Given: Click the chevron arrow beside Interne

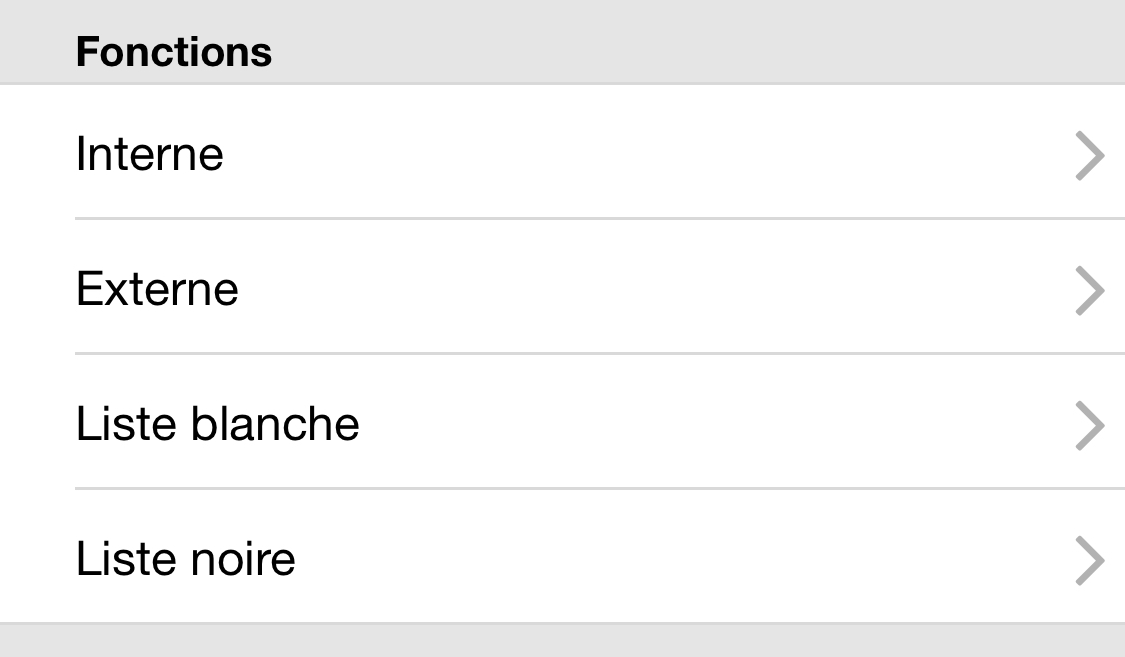Looking at the screenshot, I should 1089,156.
